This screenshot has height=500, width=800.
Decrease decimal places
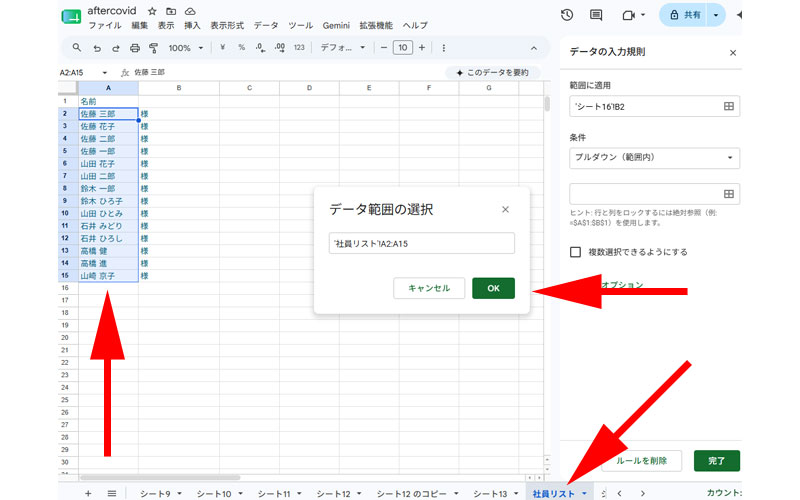(x=260, y=47)
